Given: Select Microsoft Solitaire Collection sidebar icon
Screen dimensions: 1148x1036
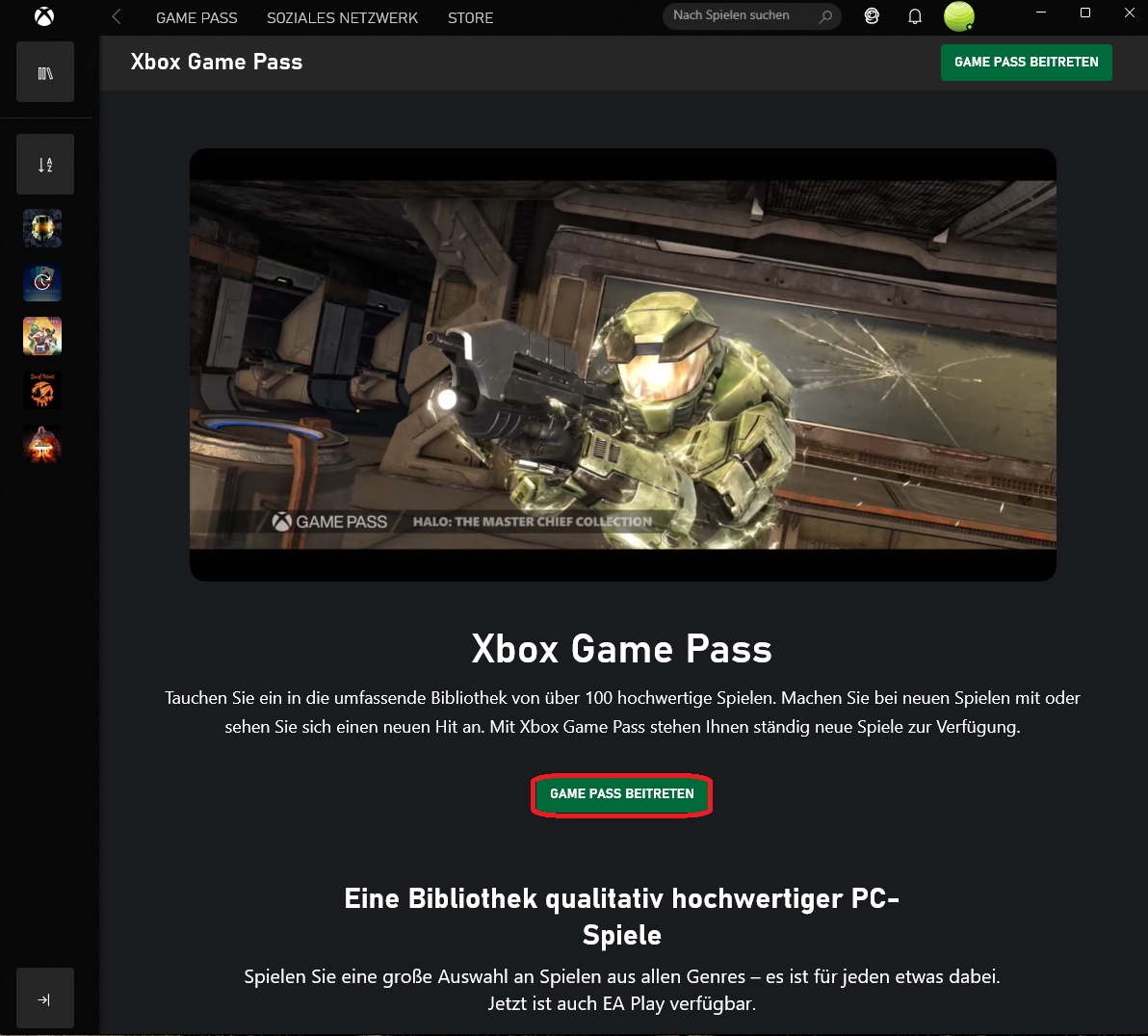Looking at the screenshot, I should [42, 283].
